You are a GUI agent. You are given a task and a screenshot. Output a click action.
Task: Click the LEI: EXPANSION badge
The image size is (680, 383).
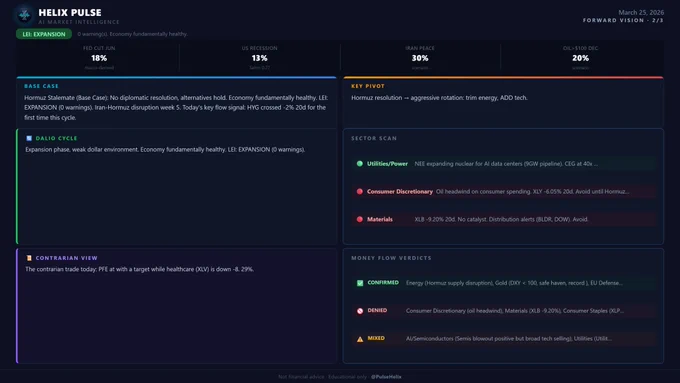click(44, 34)
